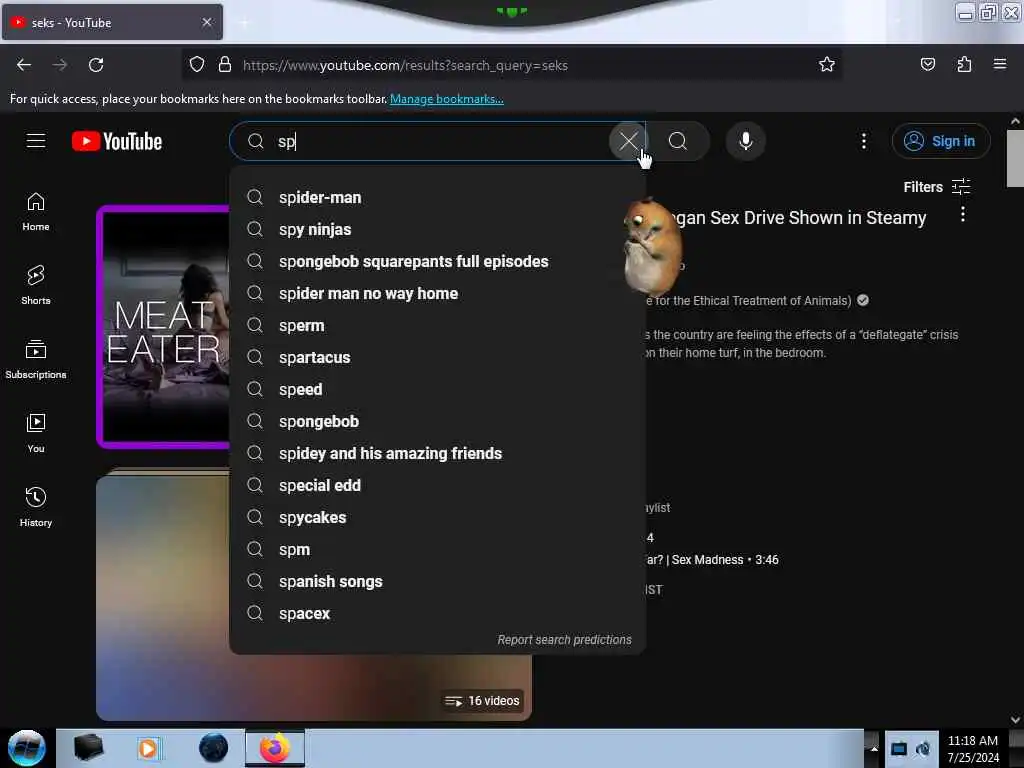Start voice search with the microphone icon
This screenshot has height=768, width=1024.
click(x=745, y=141)
